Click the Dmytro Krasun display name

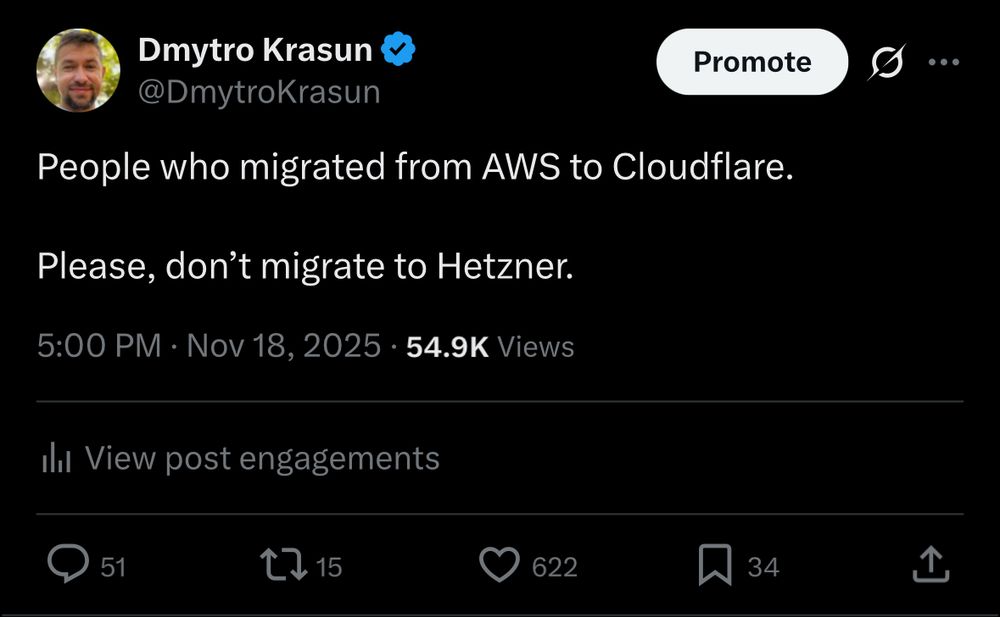coord(255,49)
